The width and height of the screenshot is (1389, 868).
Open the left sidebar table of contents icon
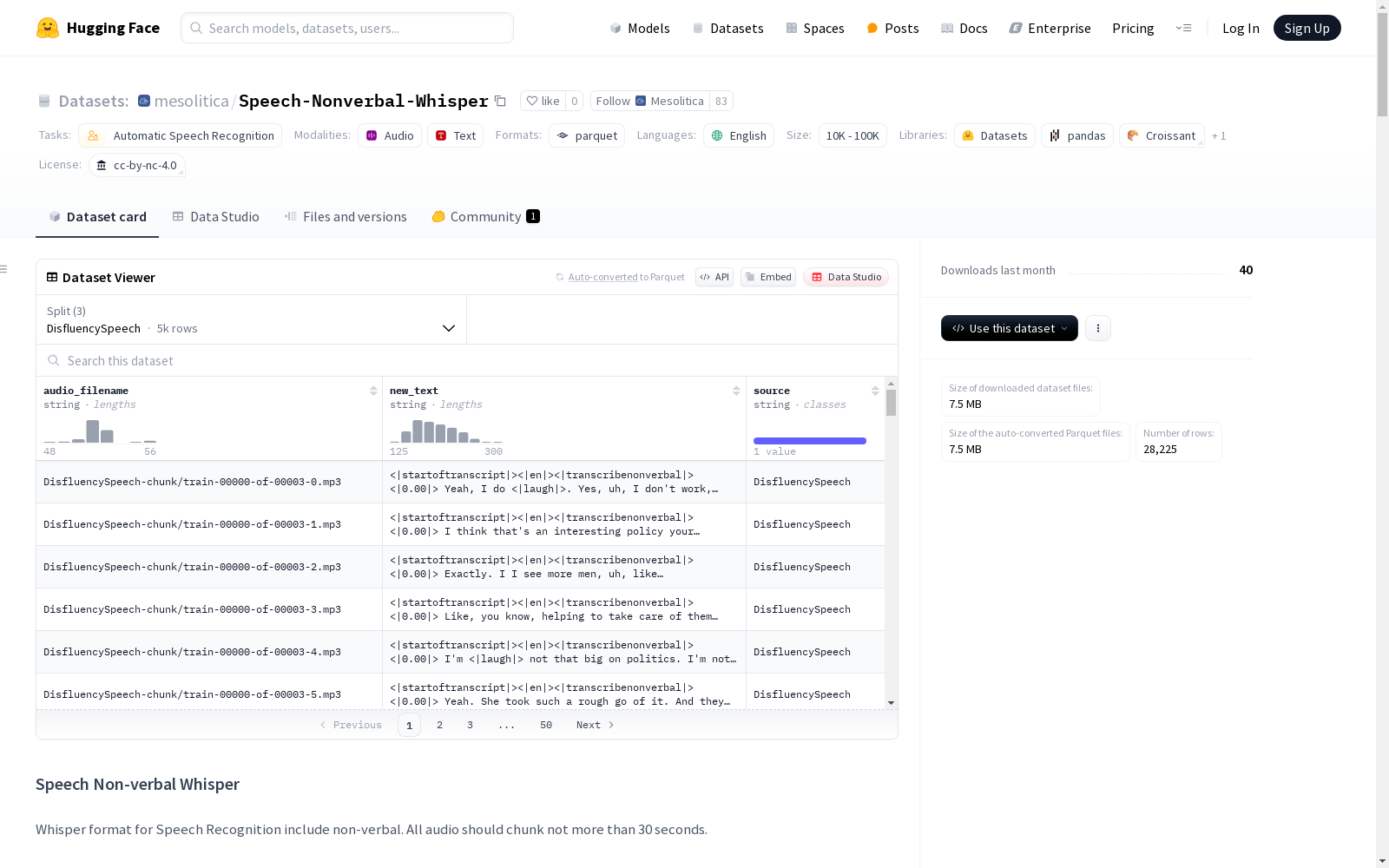[3, 269]
